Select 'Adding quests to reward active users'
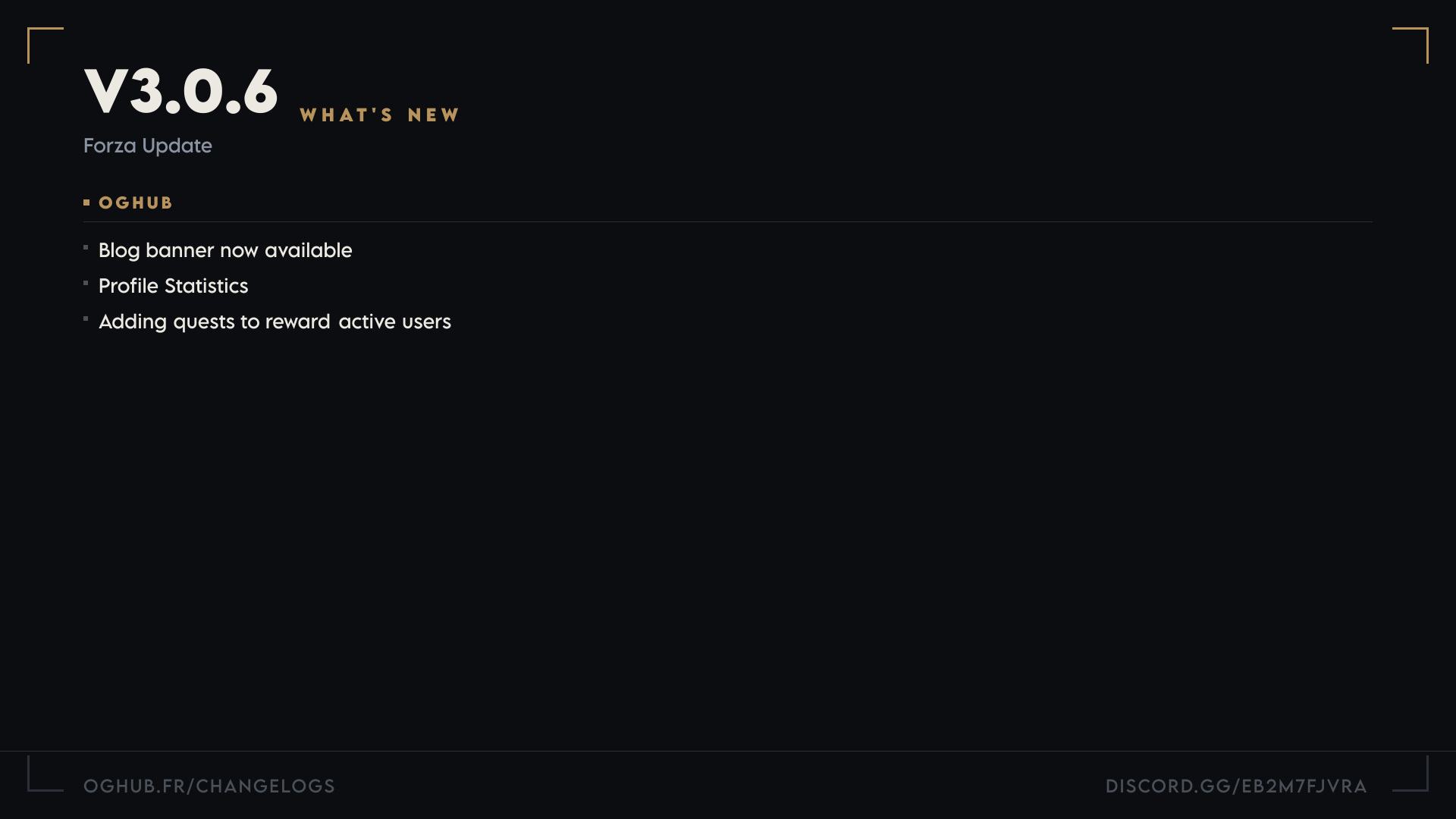The image size is (1456, 819). click(275, 322)
